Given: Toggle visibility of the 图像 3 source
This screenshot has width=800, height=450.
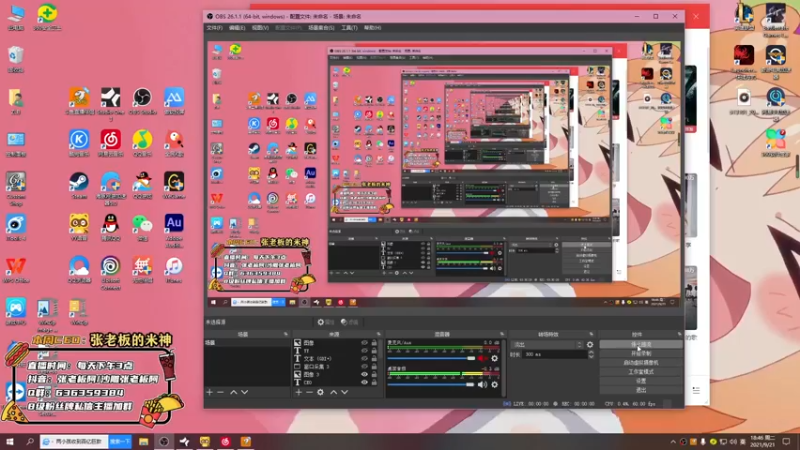Looking at the screenshot, I should coord(364,374).
